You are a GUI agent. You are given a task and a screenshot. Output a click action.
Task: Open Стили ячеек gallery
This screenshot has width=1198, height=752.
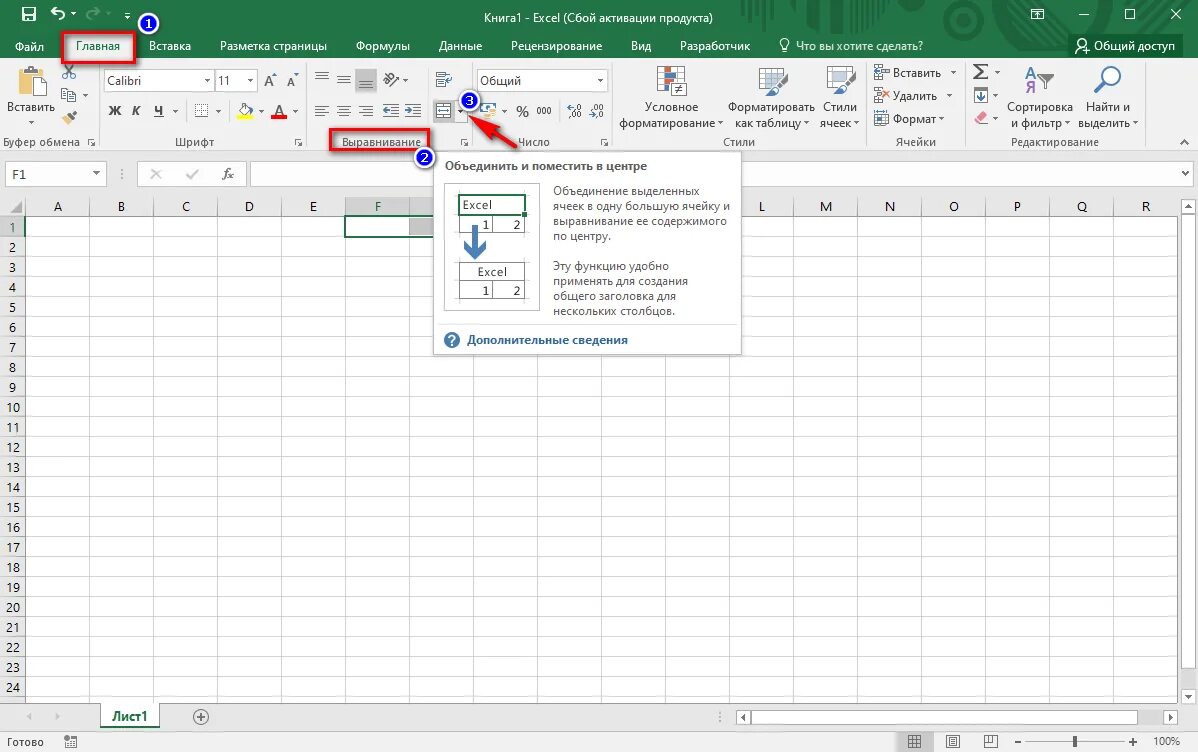(840, 97)
